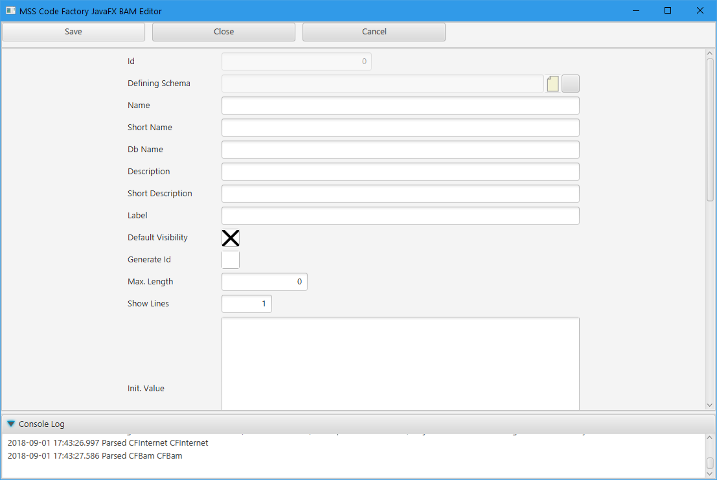Focus the Short Name input field
This screenshot has height=480, width=717.
pos(400,128)
